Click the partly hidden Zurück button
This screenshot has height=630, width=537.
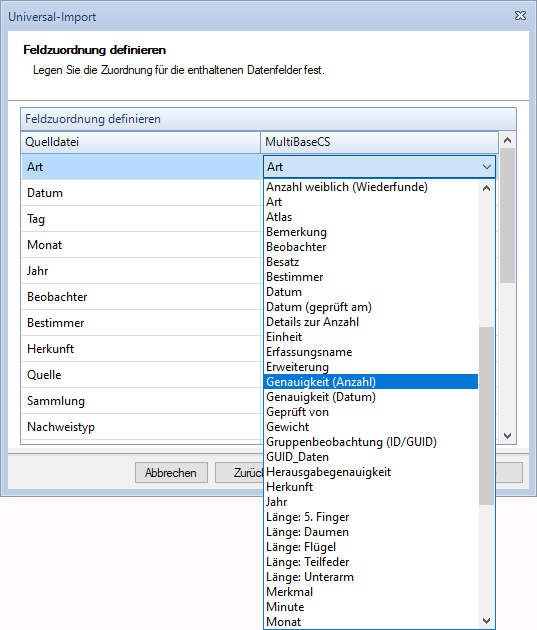coord(239,472)
